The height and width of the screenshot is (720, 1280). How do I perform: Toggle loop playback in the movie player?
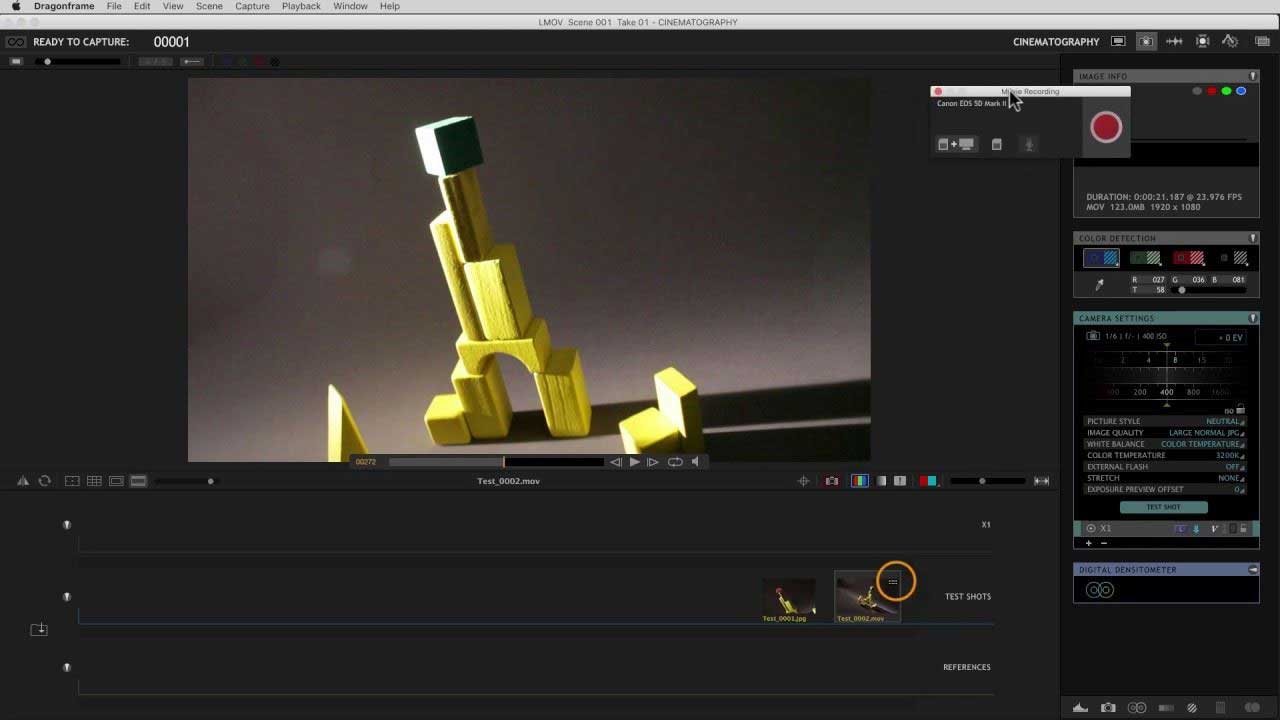pos(675,462)
